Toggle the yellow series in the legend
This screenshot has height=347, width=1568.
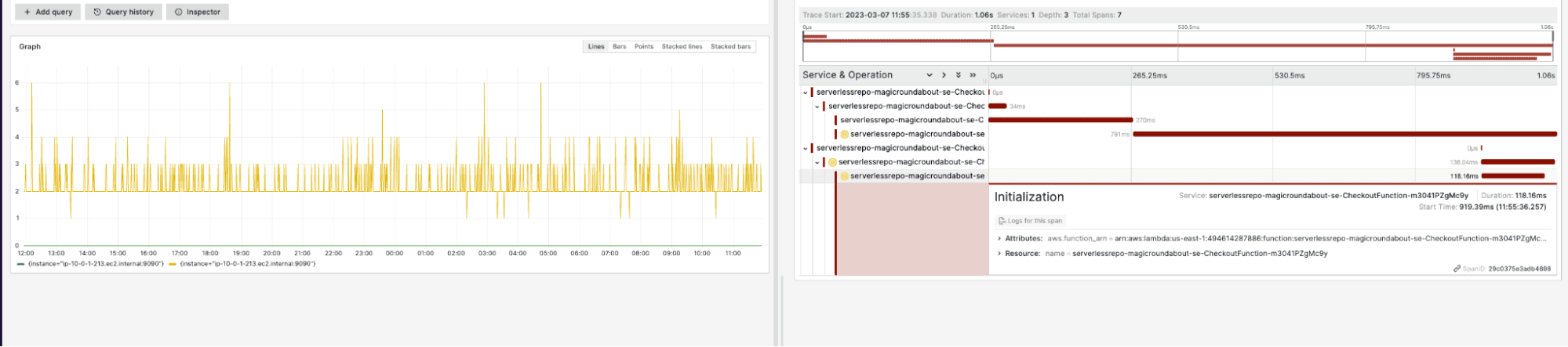pyautogui.click(x=242, y=264)
